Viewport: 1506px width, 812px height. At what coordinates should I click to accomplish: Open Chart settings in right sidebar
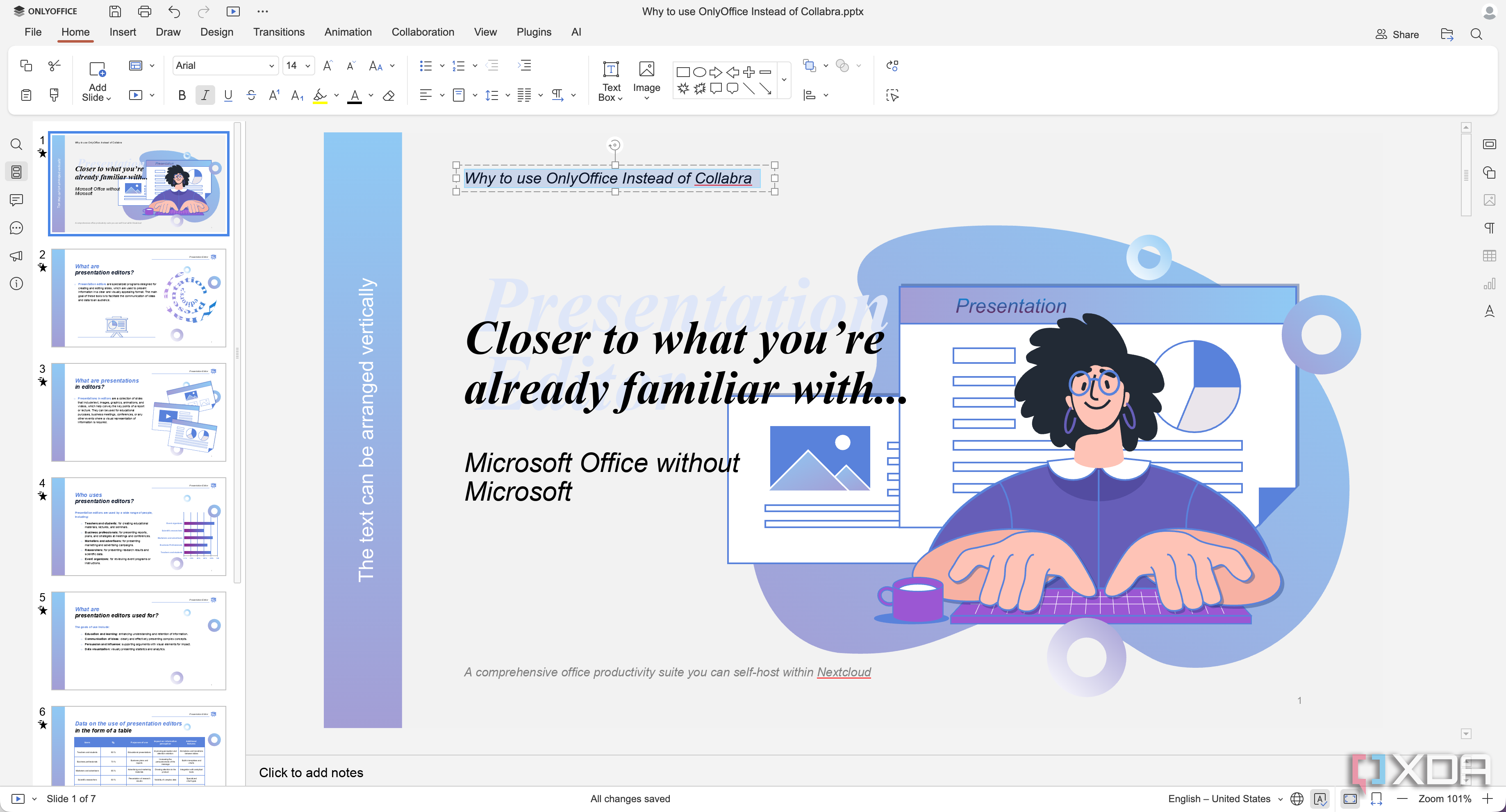pyautogui.click(x=1489, y=284)
